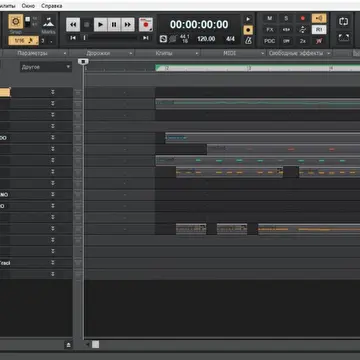Image resolution: width=360 pixels, height=360 pixels.
Task: Click the Stop transport button
Action: (87, 25)
